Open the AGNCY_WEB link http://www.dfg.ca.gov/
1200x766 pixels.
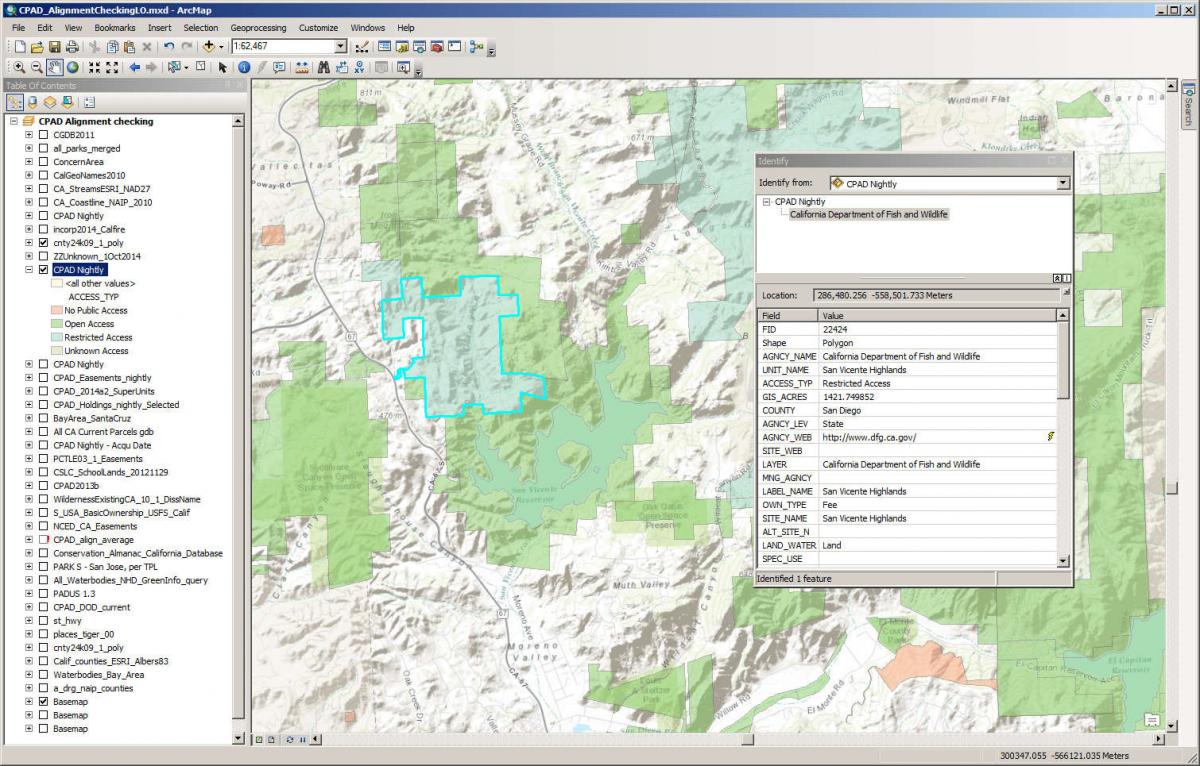869,437
